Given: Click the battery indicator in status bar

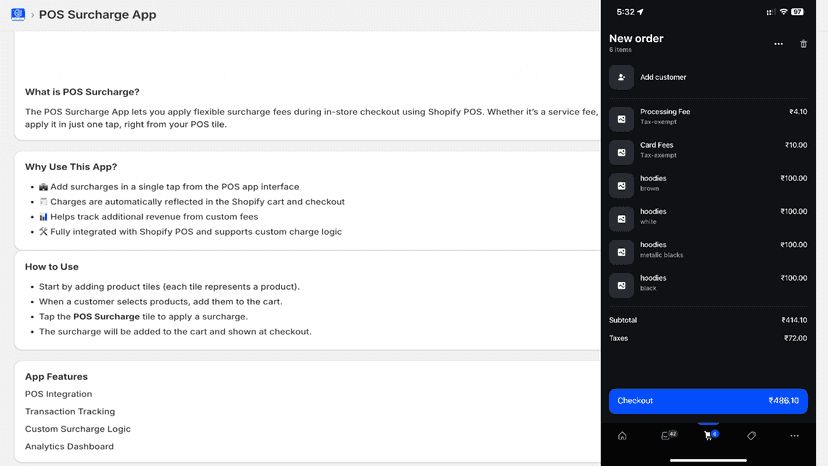Looking at the screenshot, I should [797, 12].
